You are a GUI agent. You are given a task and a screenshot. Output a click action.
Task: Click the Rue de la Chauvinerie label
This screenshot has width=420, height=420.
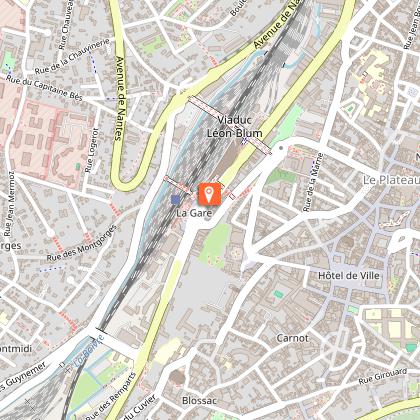72,56
